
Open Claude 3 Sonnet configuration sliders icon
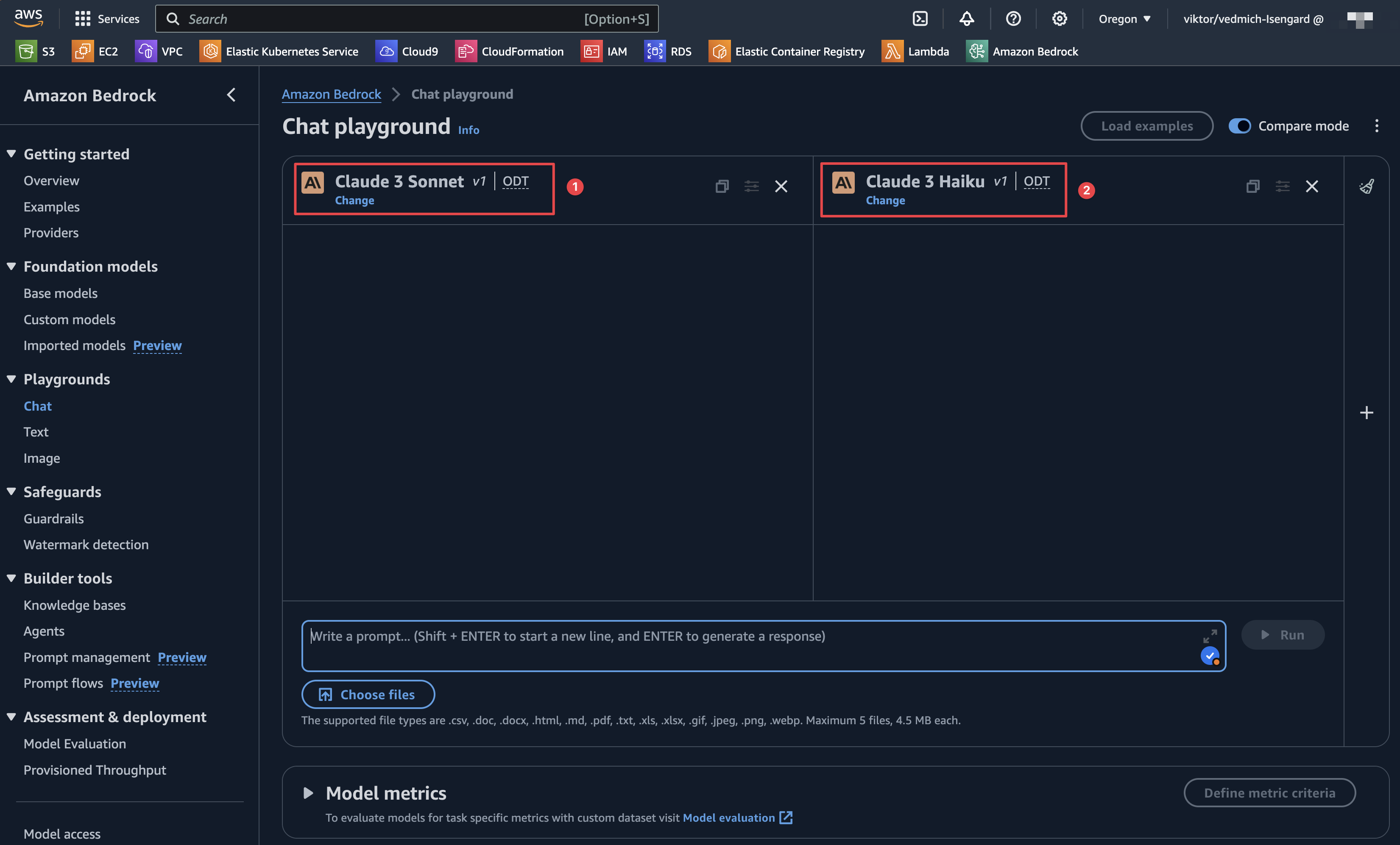point(751,186)
